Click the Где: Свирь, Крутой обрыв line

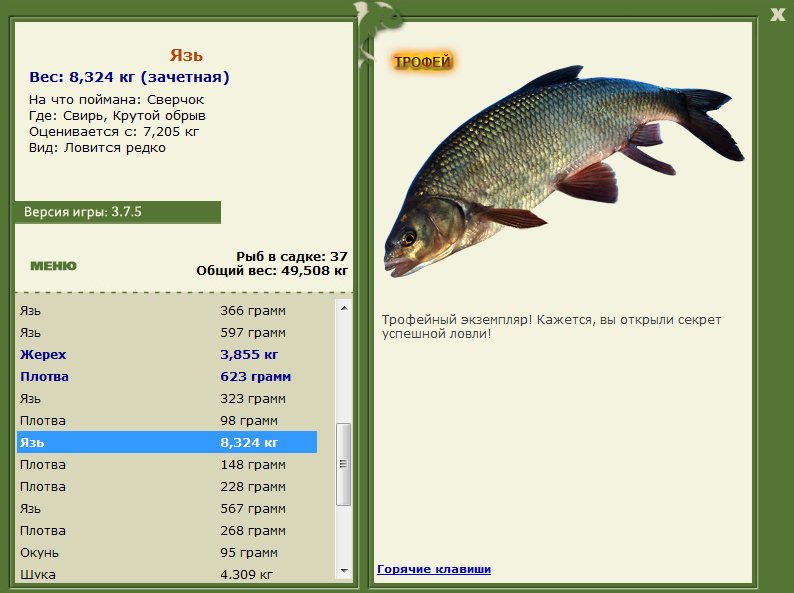coord(117,116)
